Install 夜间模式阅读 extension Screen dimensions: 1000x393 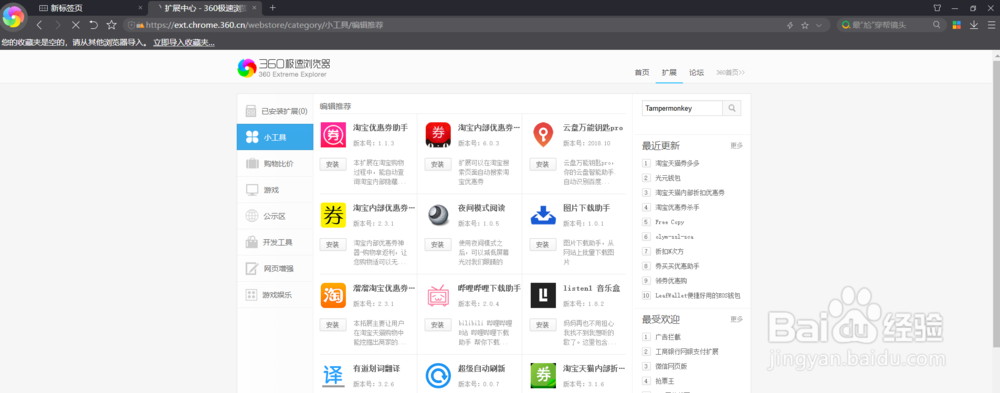[438, 245]
